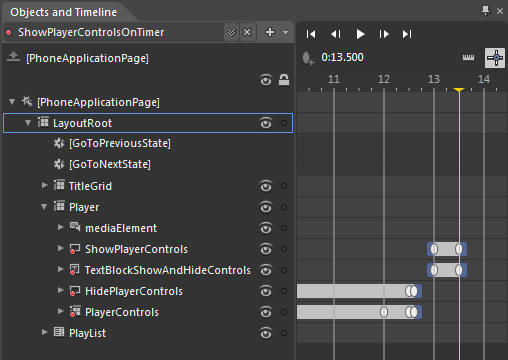Select the GoToNextState behavior item
The height and width of the screenshot is (360, 508).
point(110,164)
